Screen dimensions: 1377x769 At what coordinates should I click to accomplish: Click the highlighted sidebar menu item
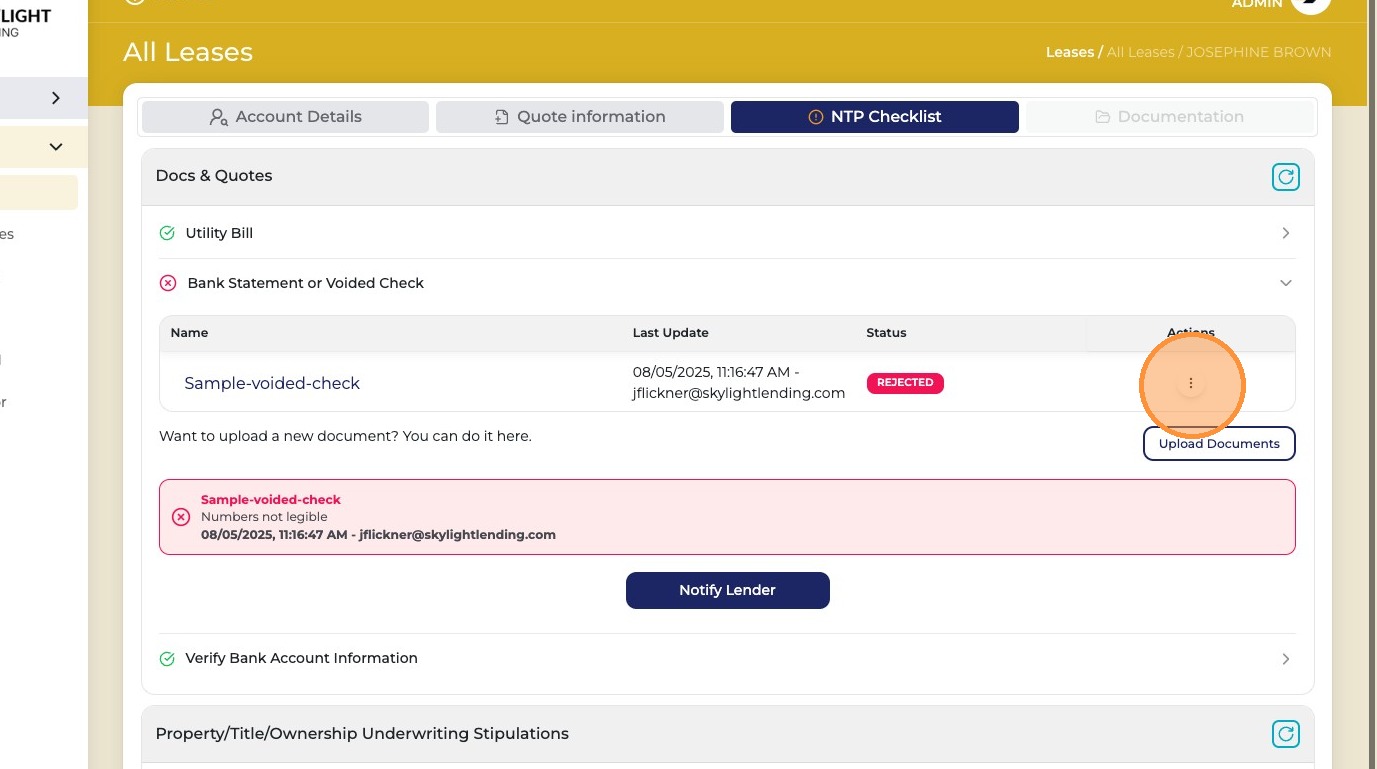[x=39, y=193]
